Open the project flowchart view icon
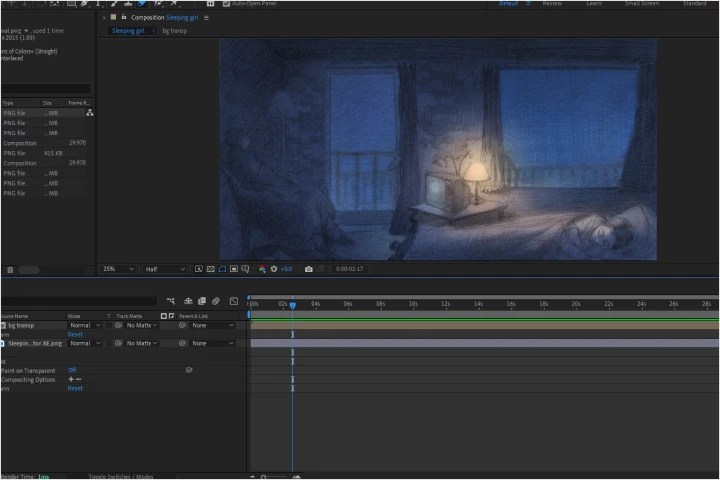This screenshot has width=720, height=480. [x=90, y=113]
